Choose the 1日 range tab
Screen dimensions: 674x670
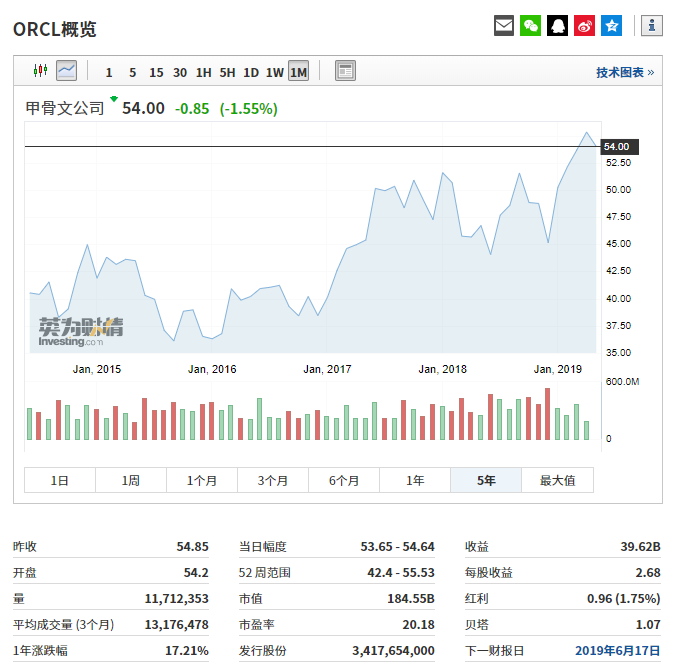60,480
